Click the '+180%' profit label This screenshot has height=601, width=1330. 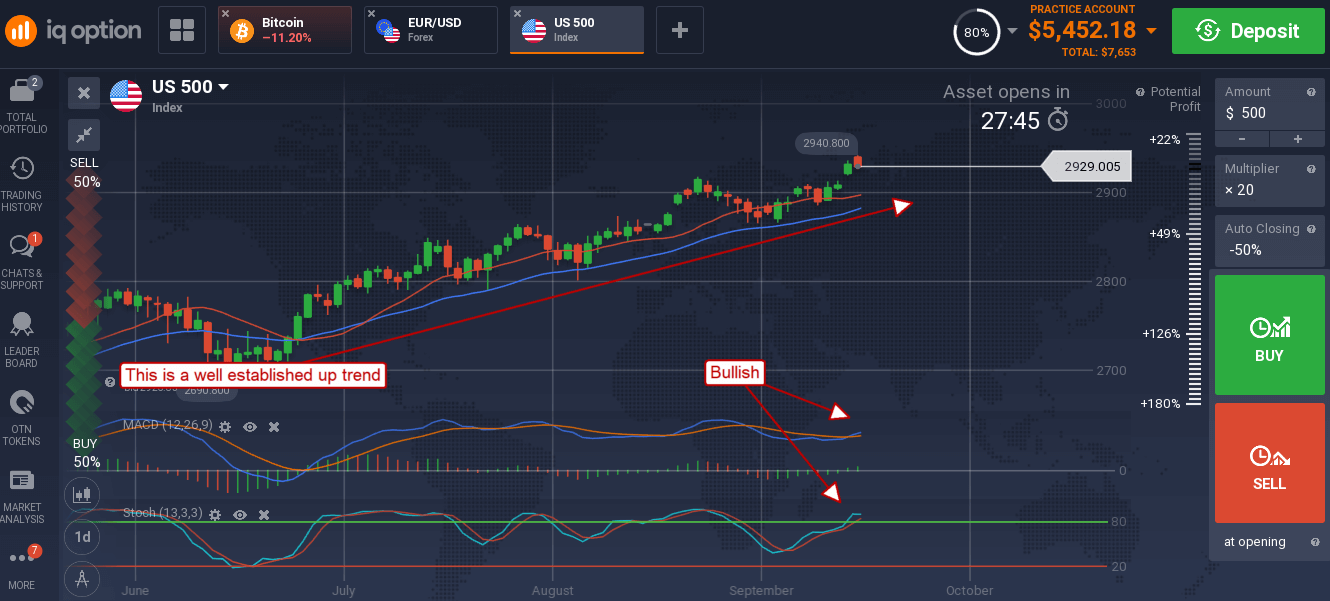pyautogui.click(x=1160, y=403)
